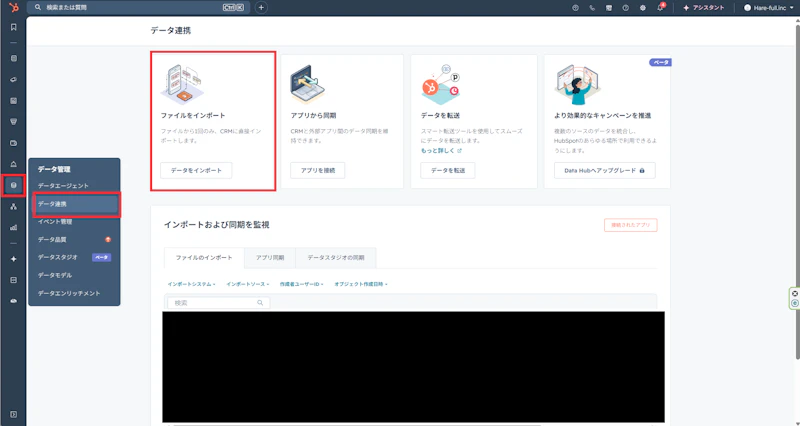Switch to the アプリ同期 tab
Viewport: 800px width, 426px height.
coord(270,258)
